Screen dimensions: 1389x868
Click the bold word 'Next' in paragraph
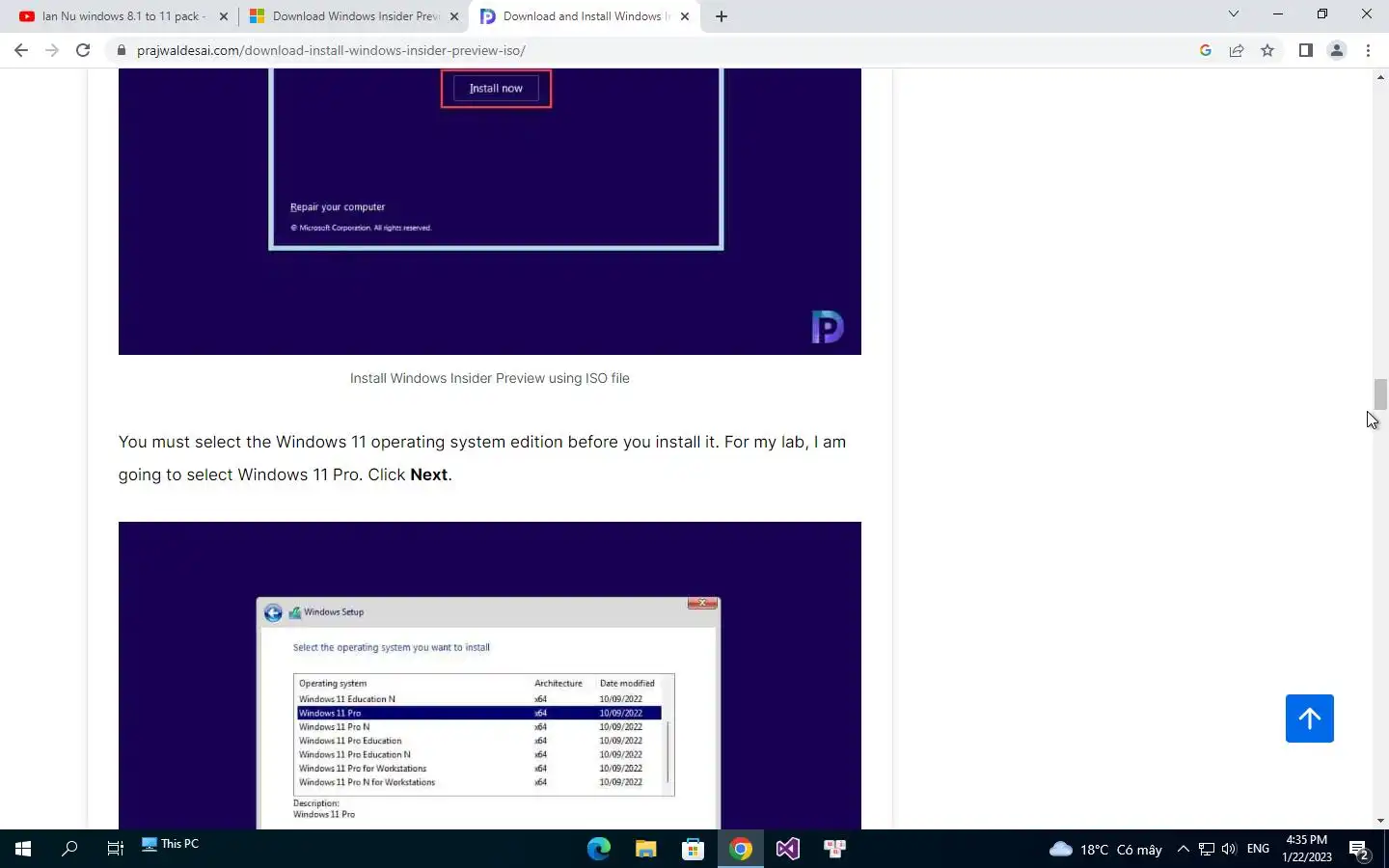pos(429,475)
